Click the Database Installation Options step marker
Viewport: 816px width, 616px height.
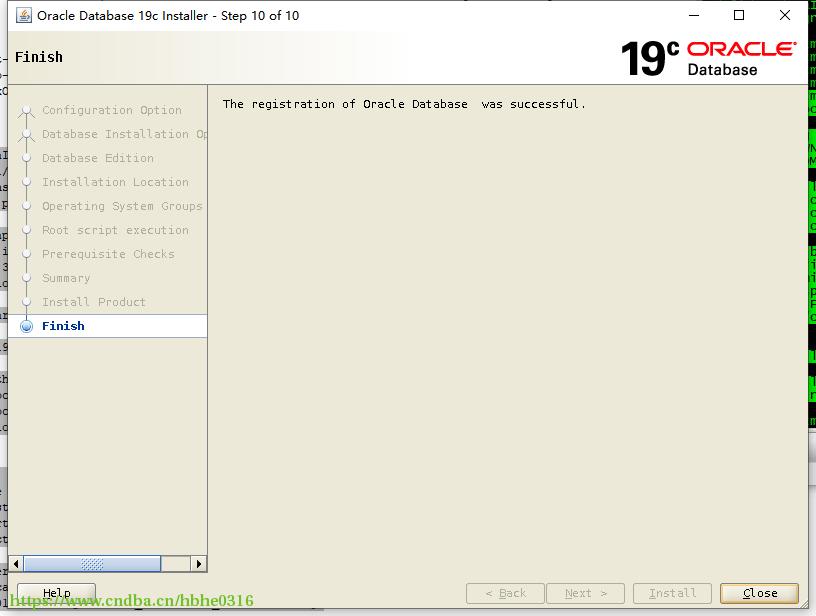[27, 135]
